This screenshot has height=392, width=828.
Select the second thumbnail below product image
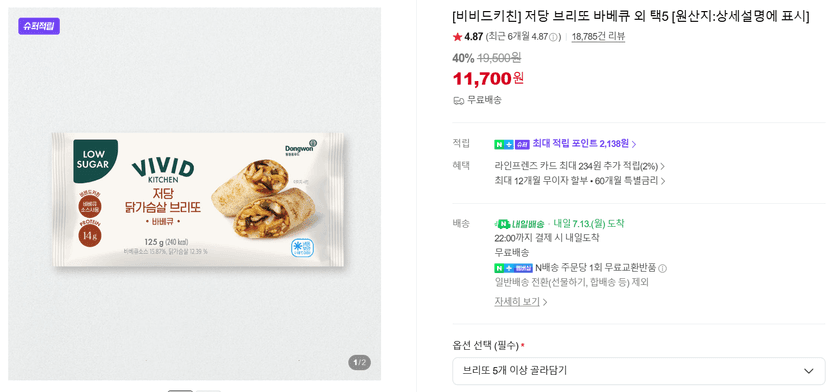209,390
